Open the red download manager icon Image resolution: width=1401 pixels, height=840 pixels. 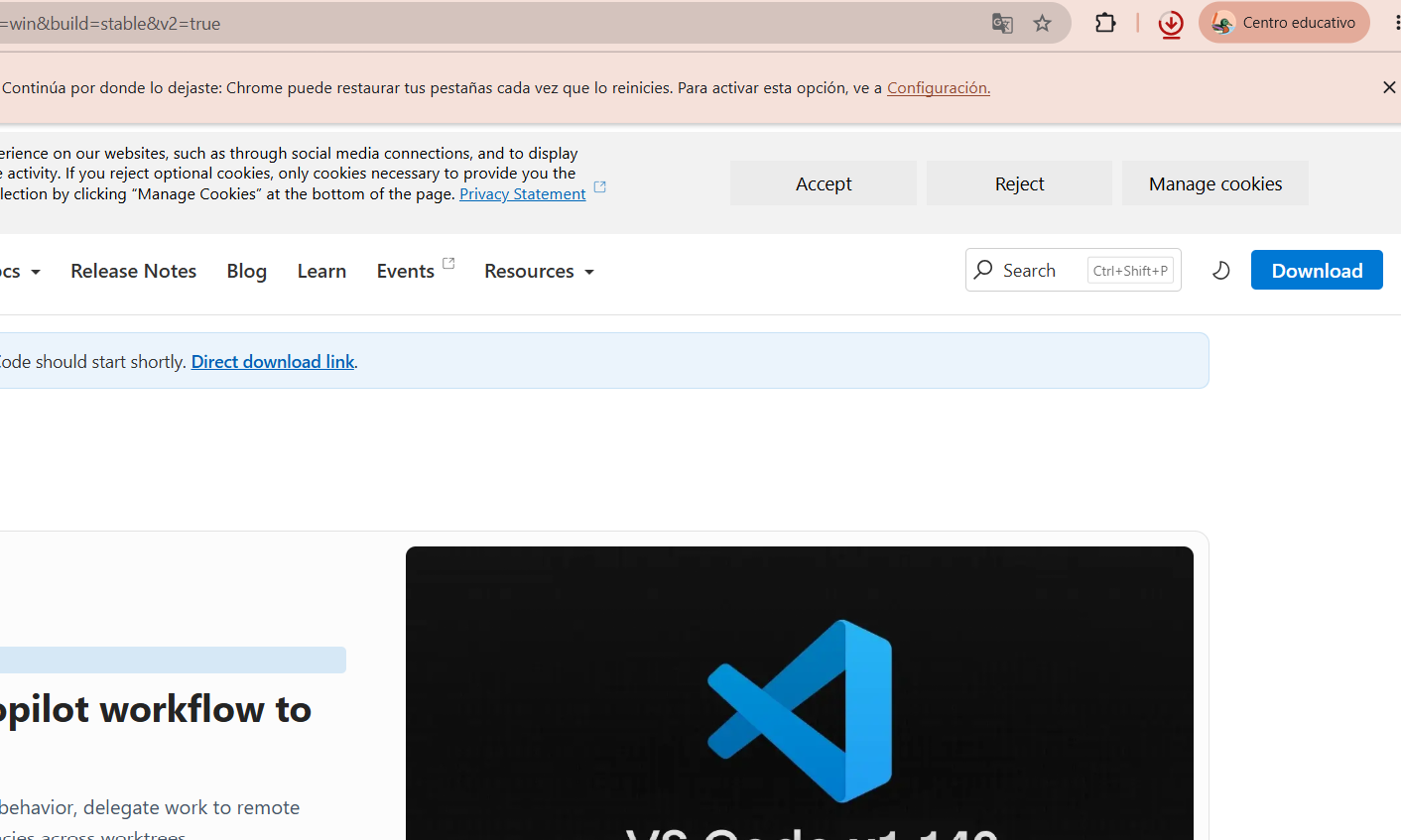coord(1171,24)
